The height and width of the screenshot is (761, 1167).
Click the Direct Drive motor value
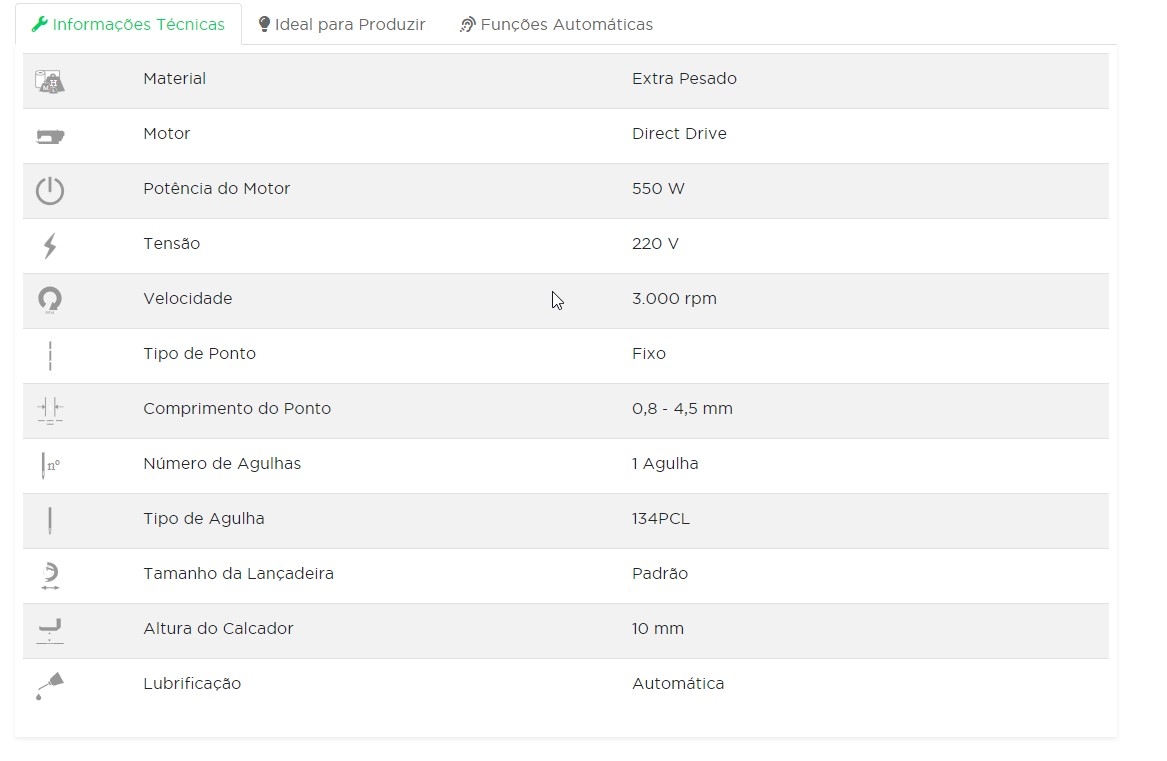pyautogui.click(x=679, y=134)
